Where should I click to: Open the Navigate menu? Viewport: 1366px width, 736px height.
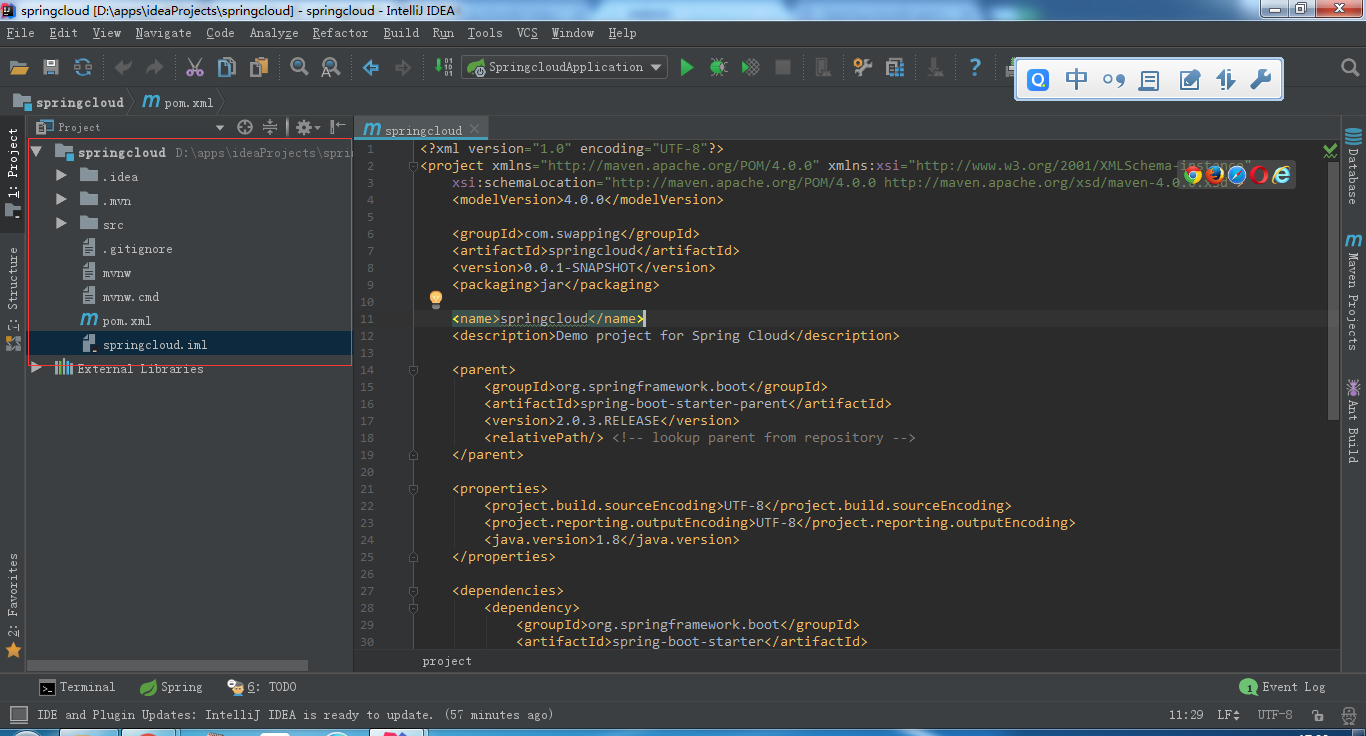point(163,33)
